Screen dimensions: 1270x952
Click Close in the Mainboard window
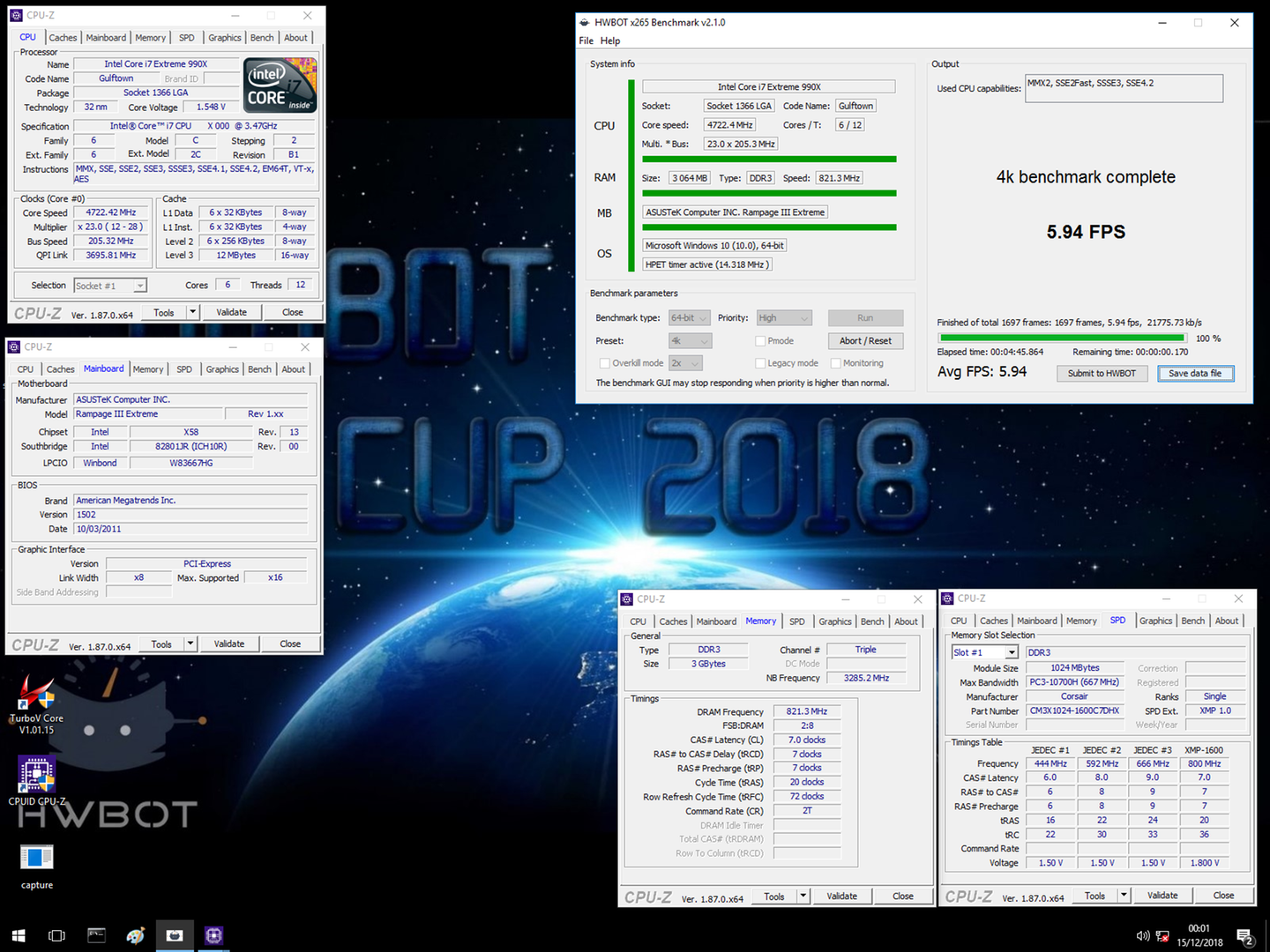point(290,643)
